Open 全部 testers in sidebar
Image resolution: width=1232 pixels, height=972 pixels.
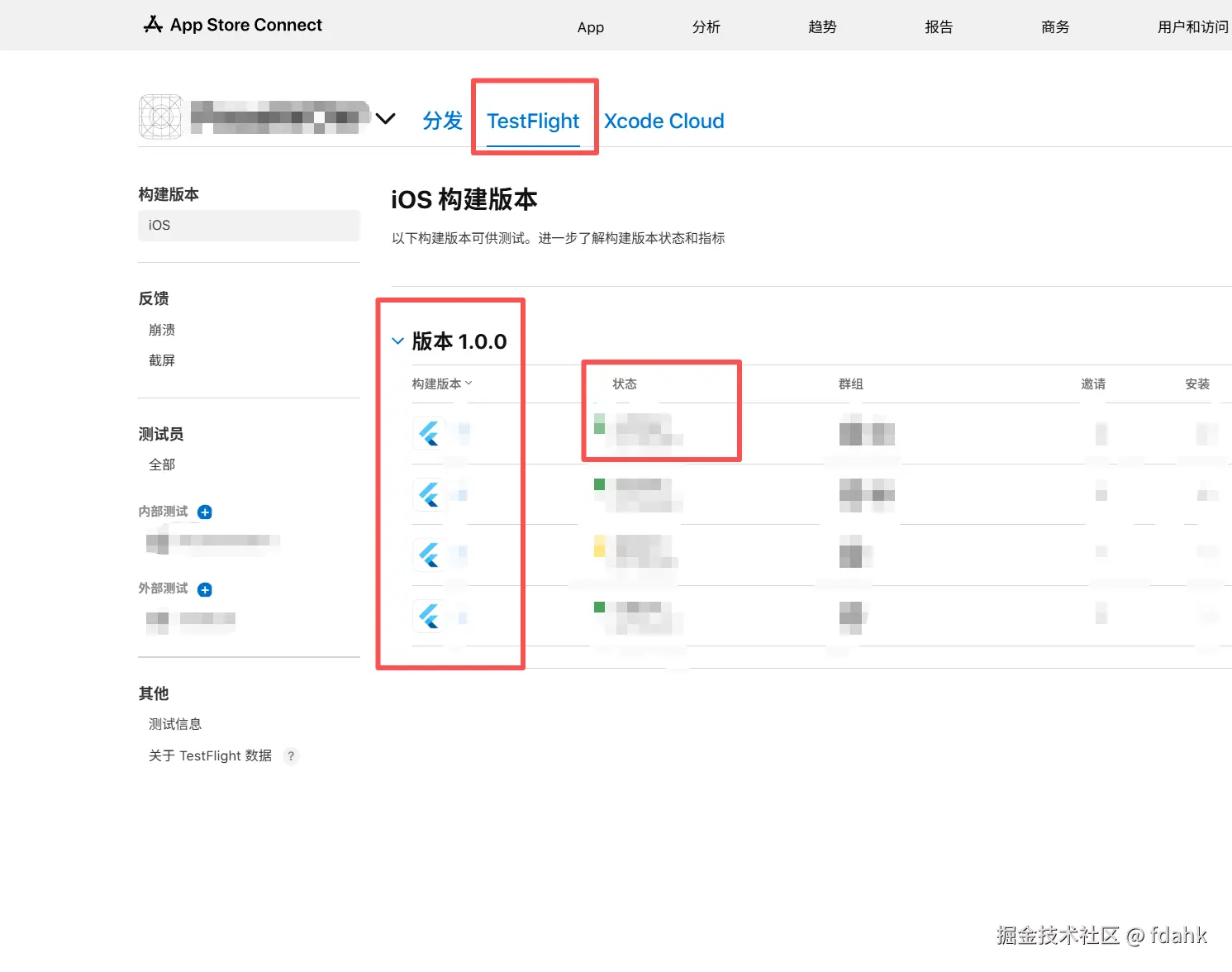162,465
